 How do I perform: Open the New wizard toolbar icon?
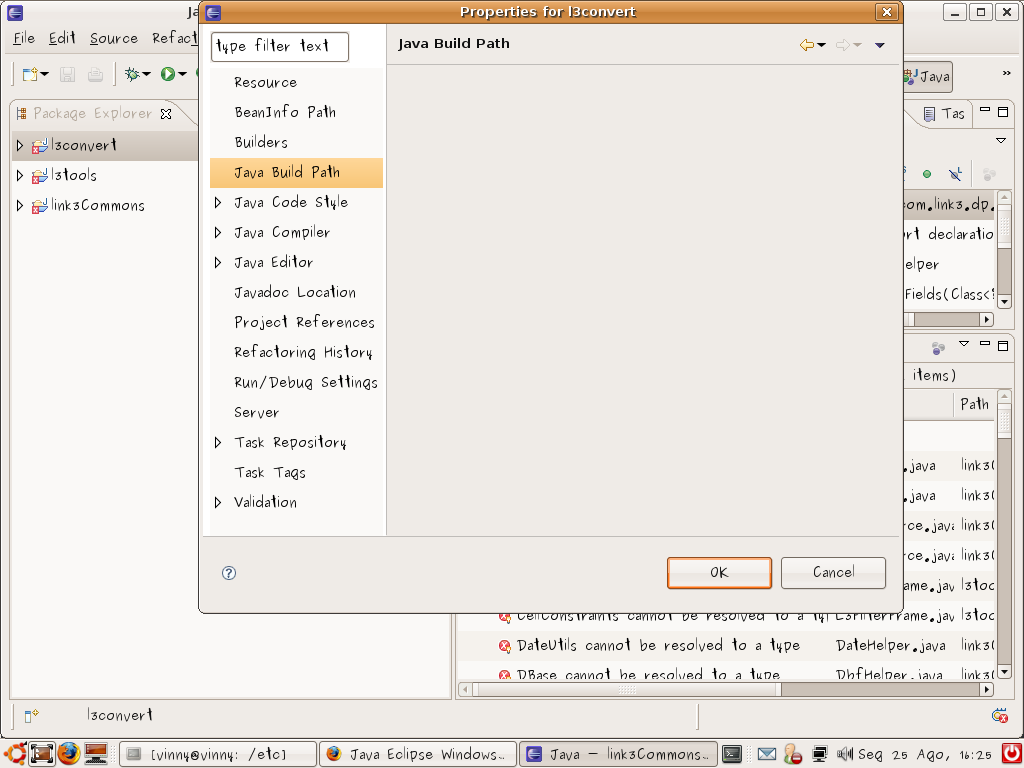pyautogui.click(x=31, y=74)
